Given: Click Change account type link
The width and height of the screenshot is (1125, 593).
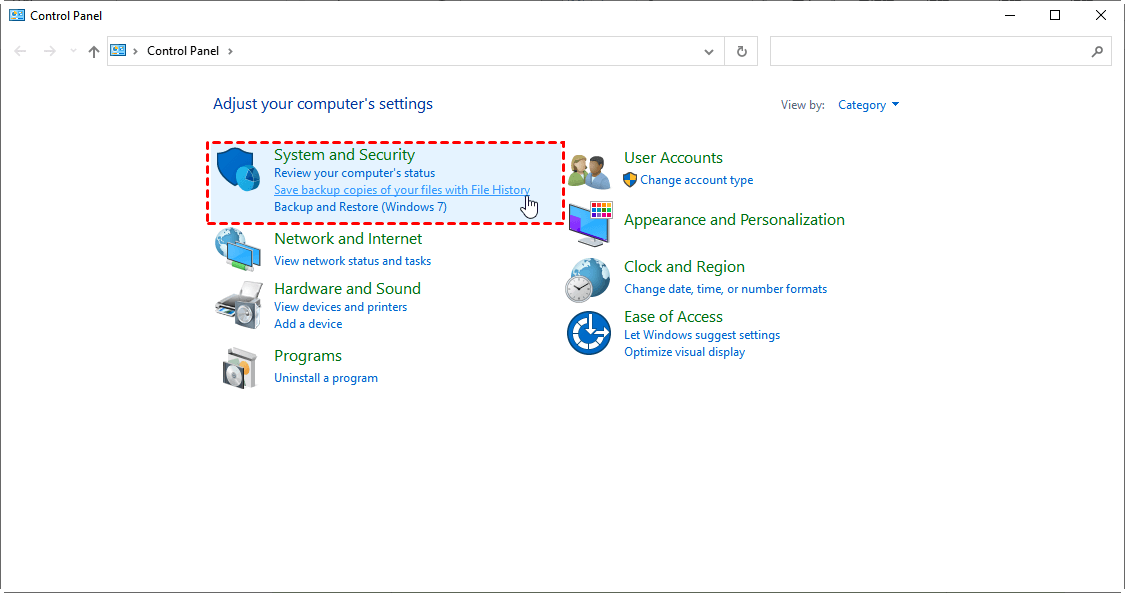Looking at the screenshot, I should click(x=696, y=180).
